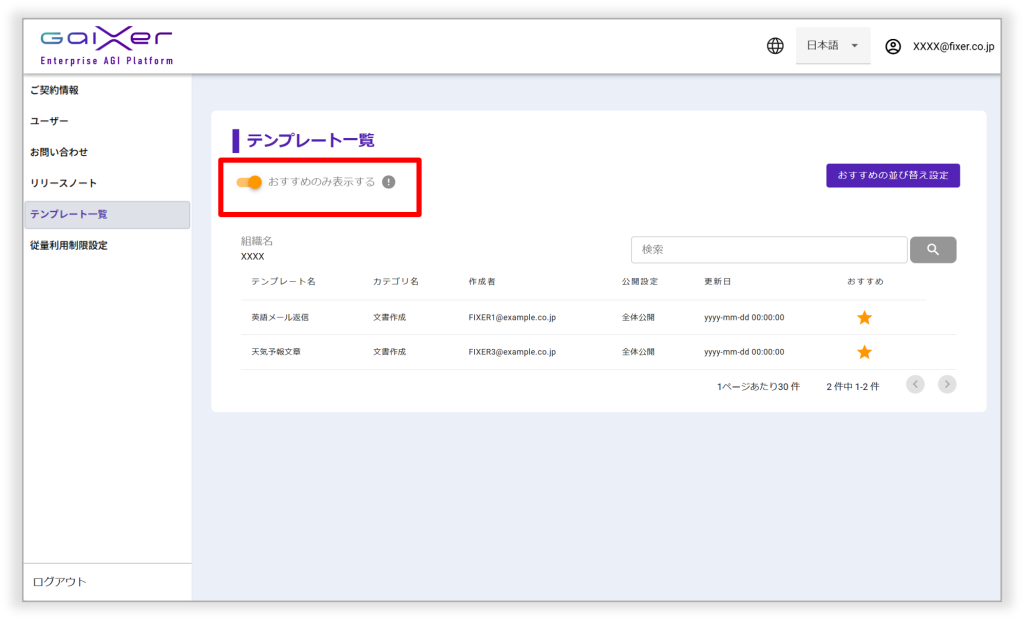
Task: Click the 英語メール返信 template row
Action: tap(280, 317)
